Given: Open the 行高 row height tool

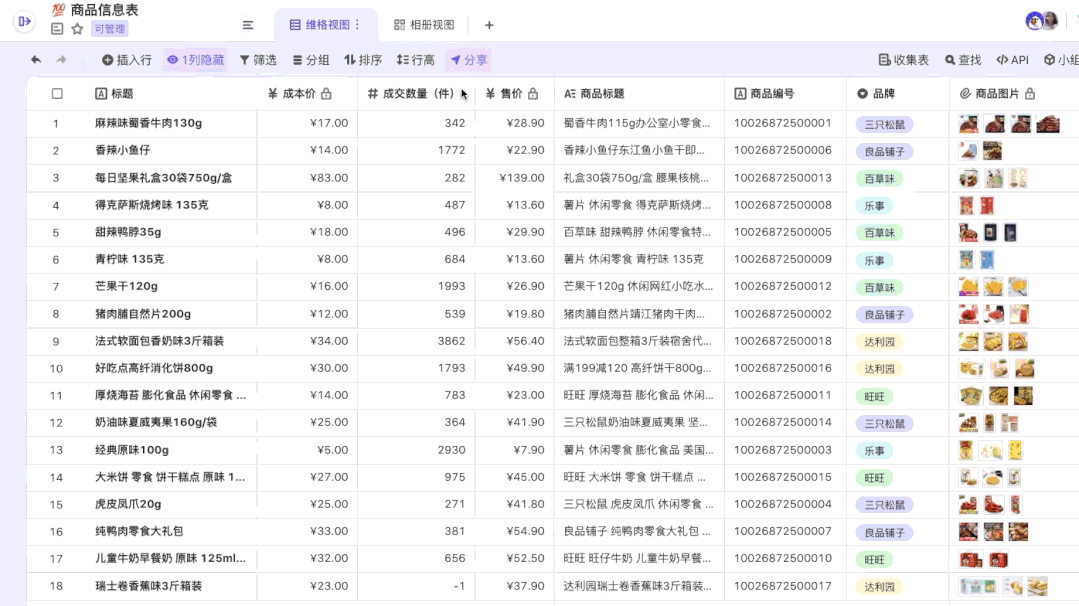Looking at the screenshot, I should pyautogui.click(x=415, y=60).
